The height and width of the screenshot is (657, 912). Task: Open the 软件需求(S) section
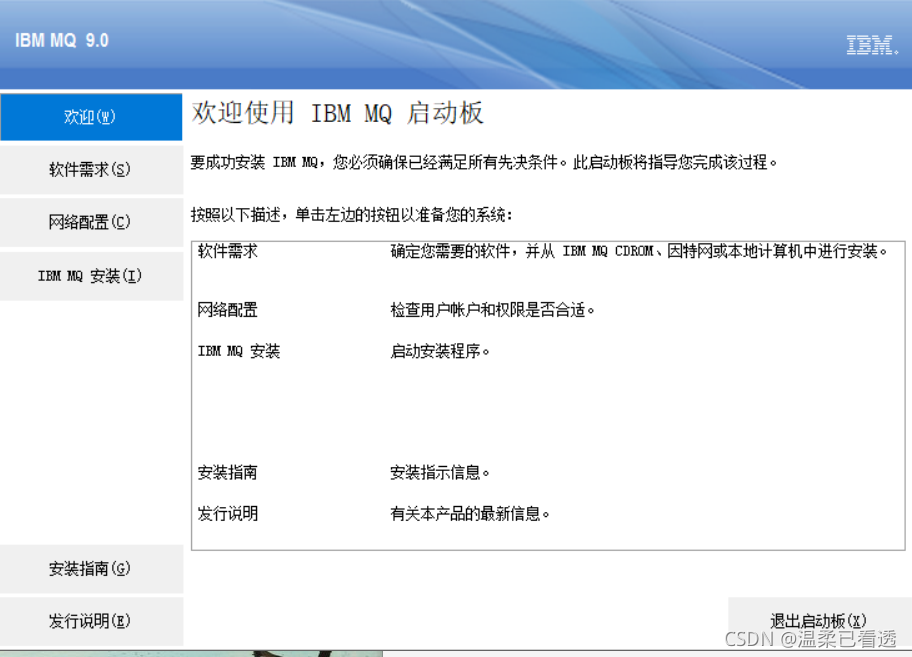point(91,170)
